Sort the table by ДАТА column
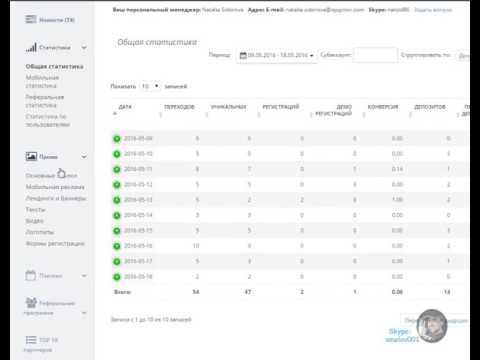The height and width of the screenshot is (360, 480). pyautogui.click(x=125, y=107)
